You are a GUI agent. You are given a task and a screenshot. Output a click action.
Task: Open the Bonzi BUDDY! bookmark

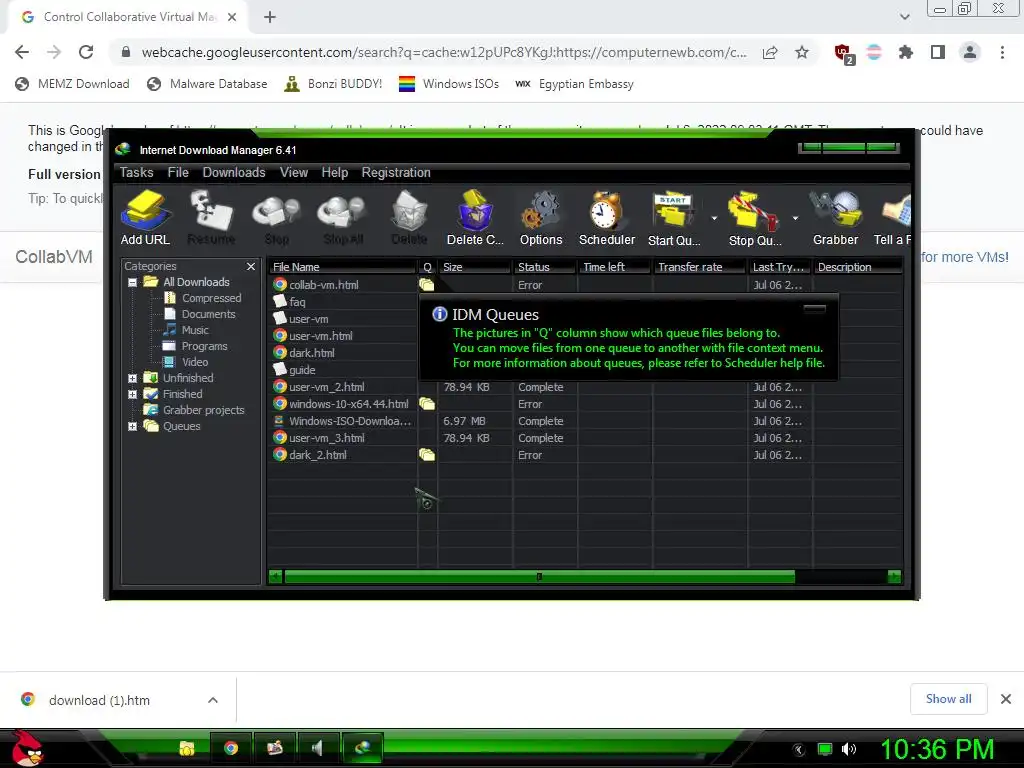coord(333,84)
